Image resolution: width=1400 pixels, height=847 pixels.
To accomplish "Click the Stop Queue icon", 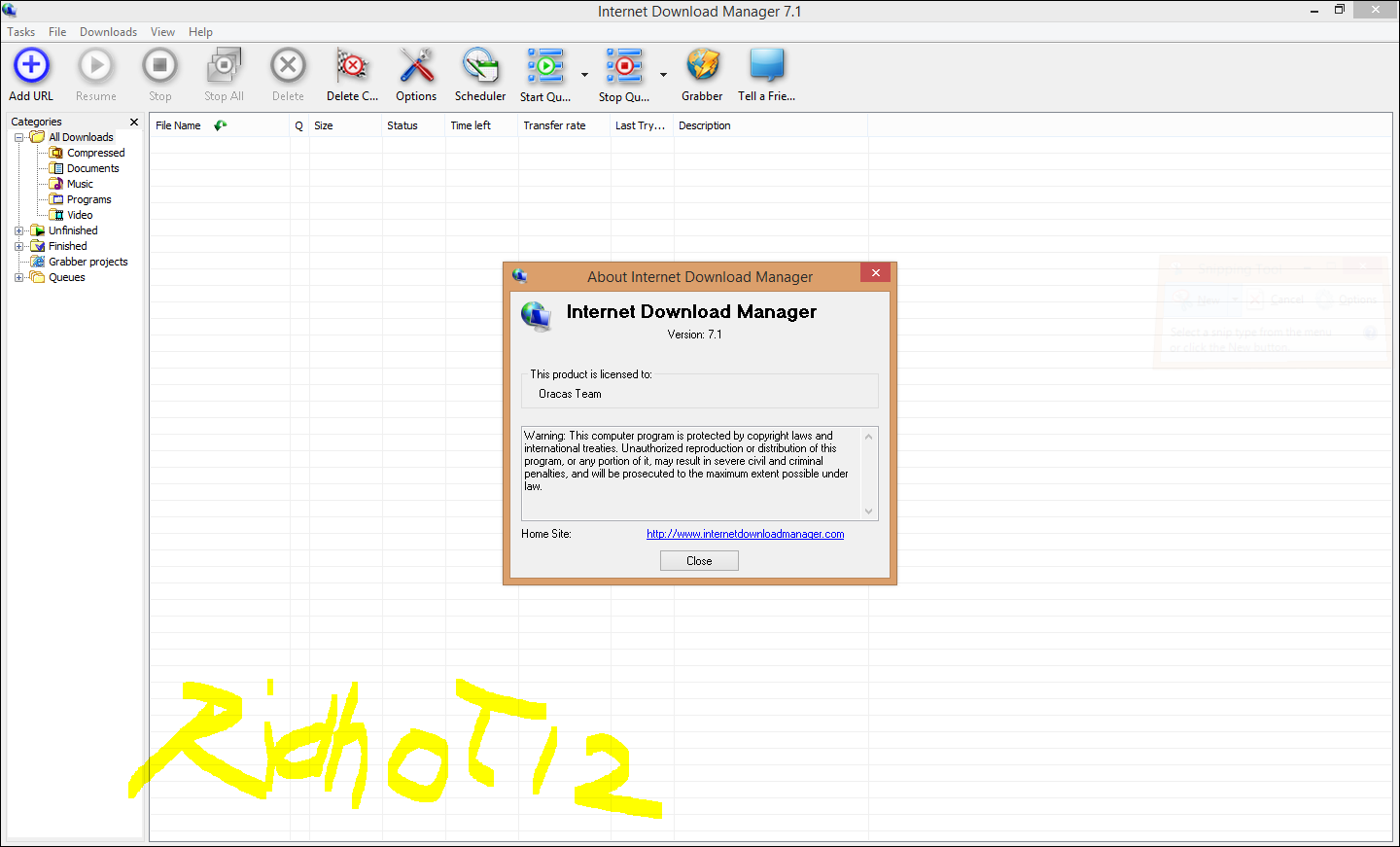I will (x=624, y=66).
